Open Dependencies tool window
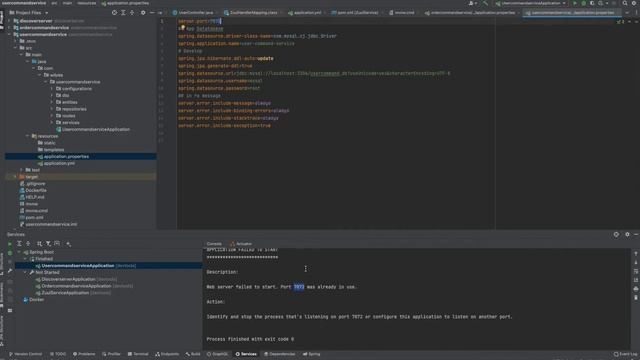The image size is (640, 360). coord(279,354)
